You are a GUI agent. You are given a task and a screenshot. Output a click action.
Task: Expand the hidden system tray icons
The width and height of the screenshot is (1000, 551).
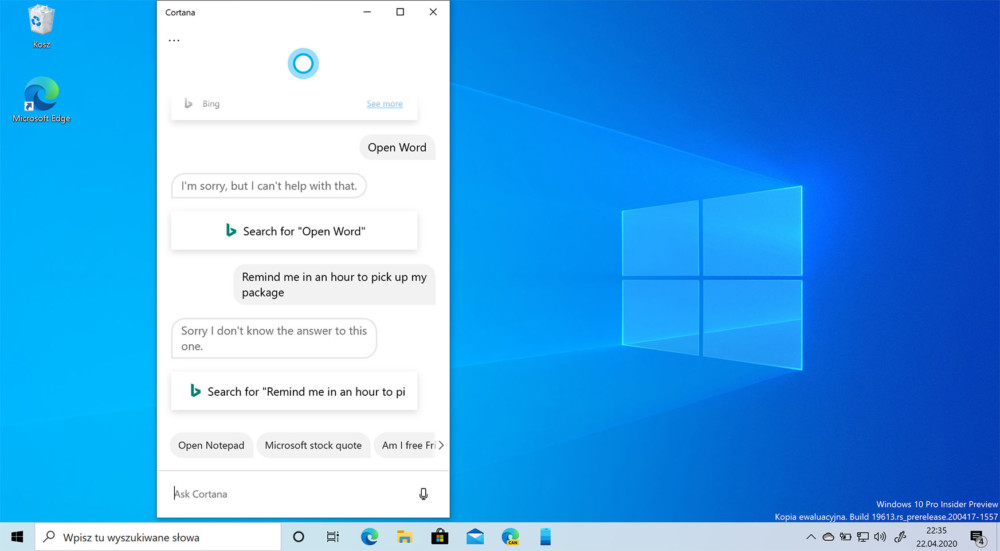coord(811,537)
